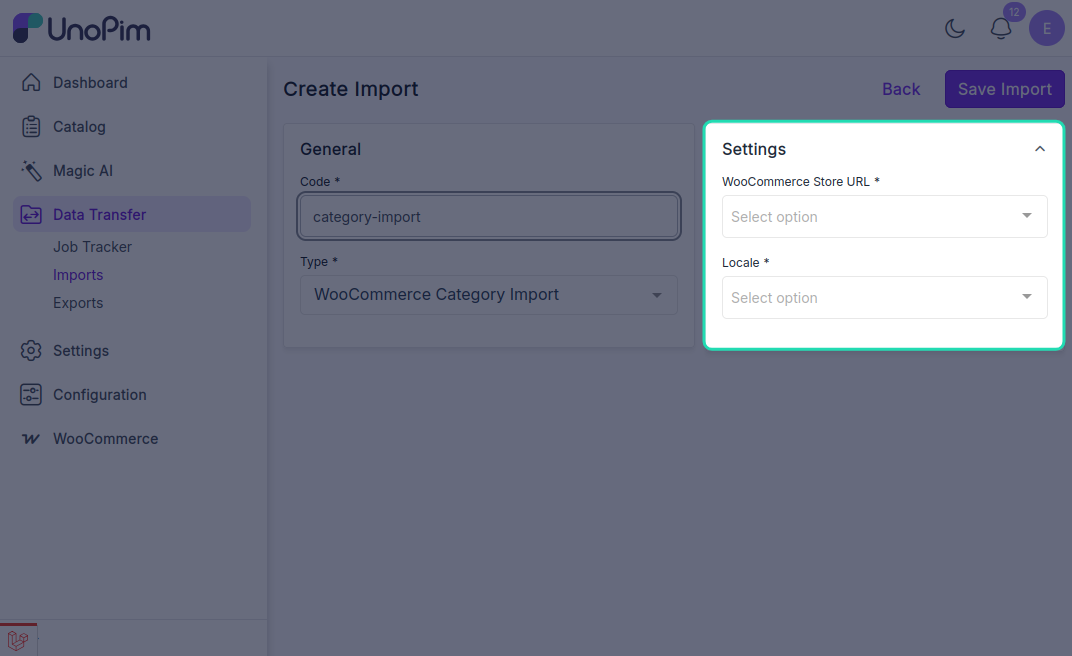
Task: Click the Create Import heading
Action: click(x=351, y=89)
